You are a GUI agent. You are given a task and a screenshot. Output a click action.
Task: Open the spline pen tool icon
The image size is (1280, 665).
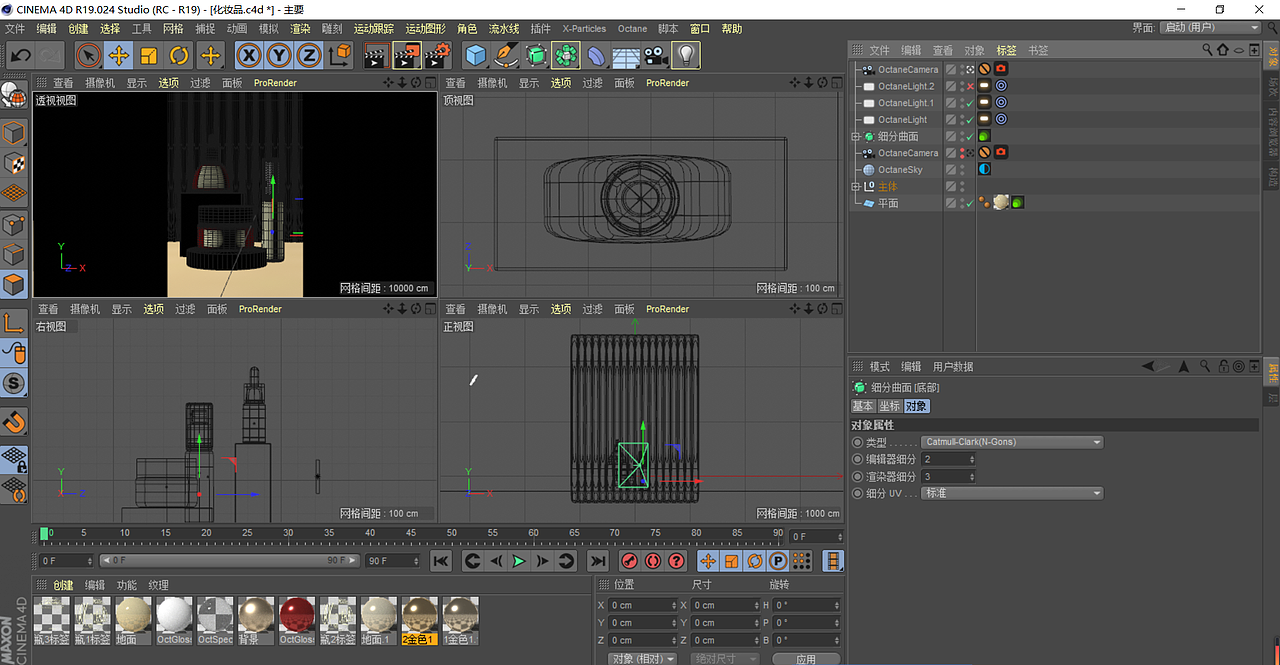coord(506,55)
